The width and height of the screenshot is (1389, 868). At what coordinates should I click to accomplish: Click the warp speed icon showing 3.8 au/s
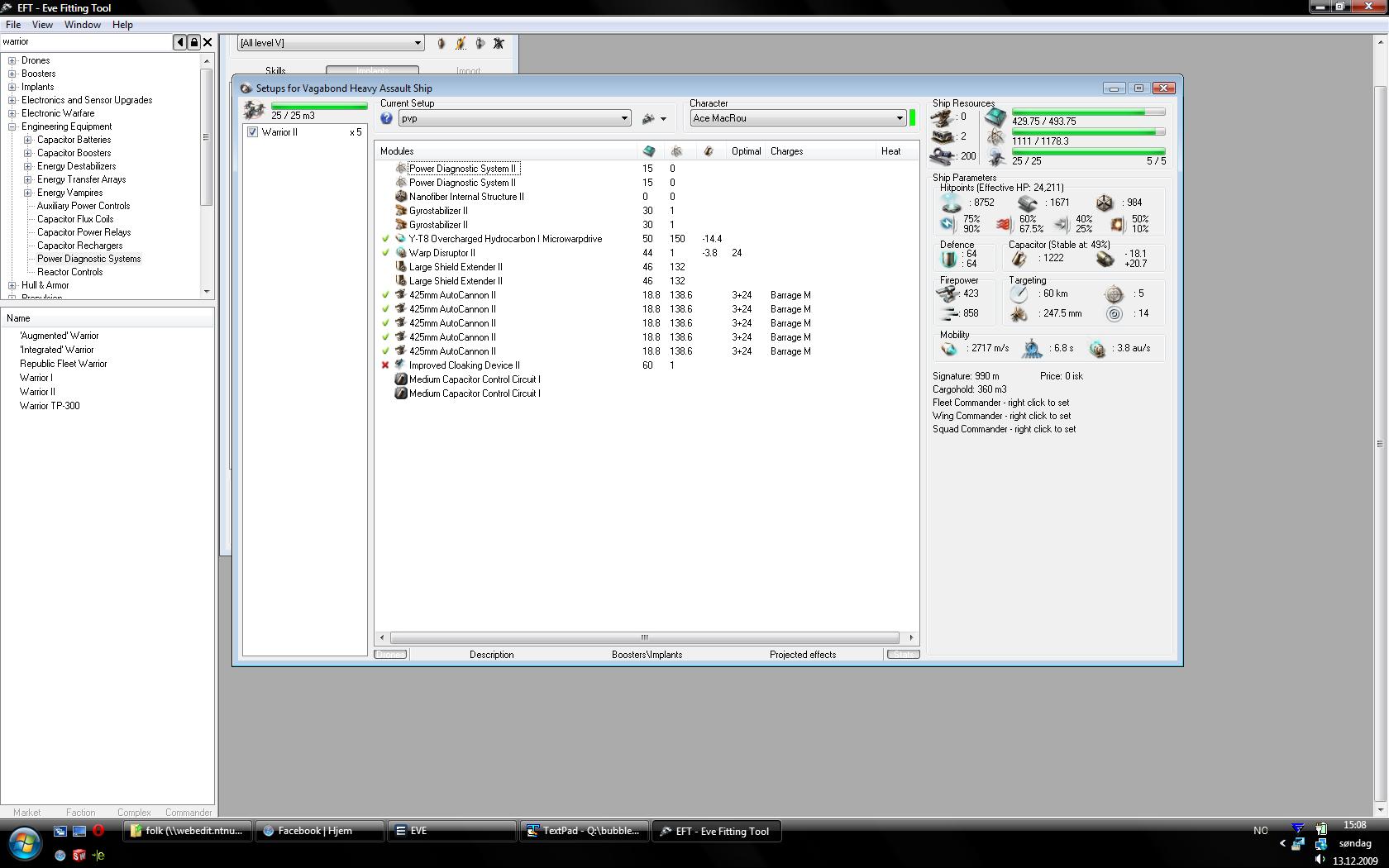click(x=1097, y=349)
